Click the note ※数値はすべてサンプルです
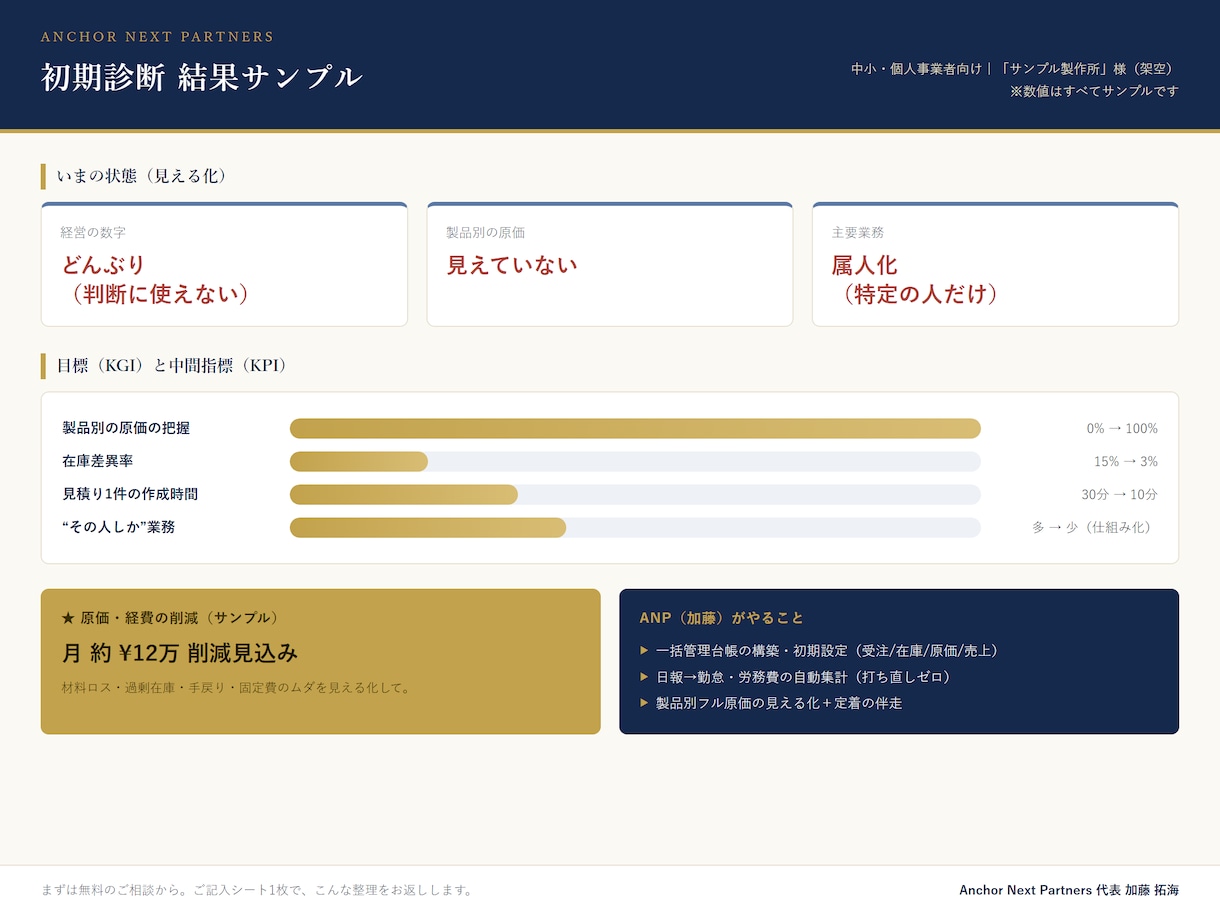1220x915 pixels. (1094, 91)
